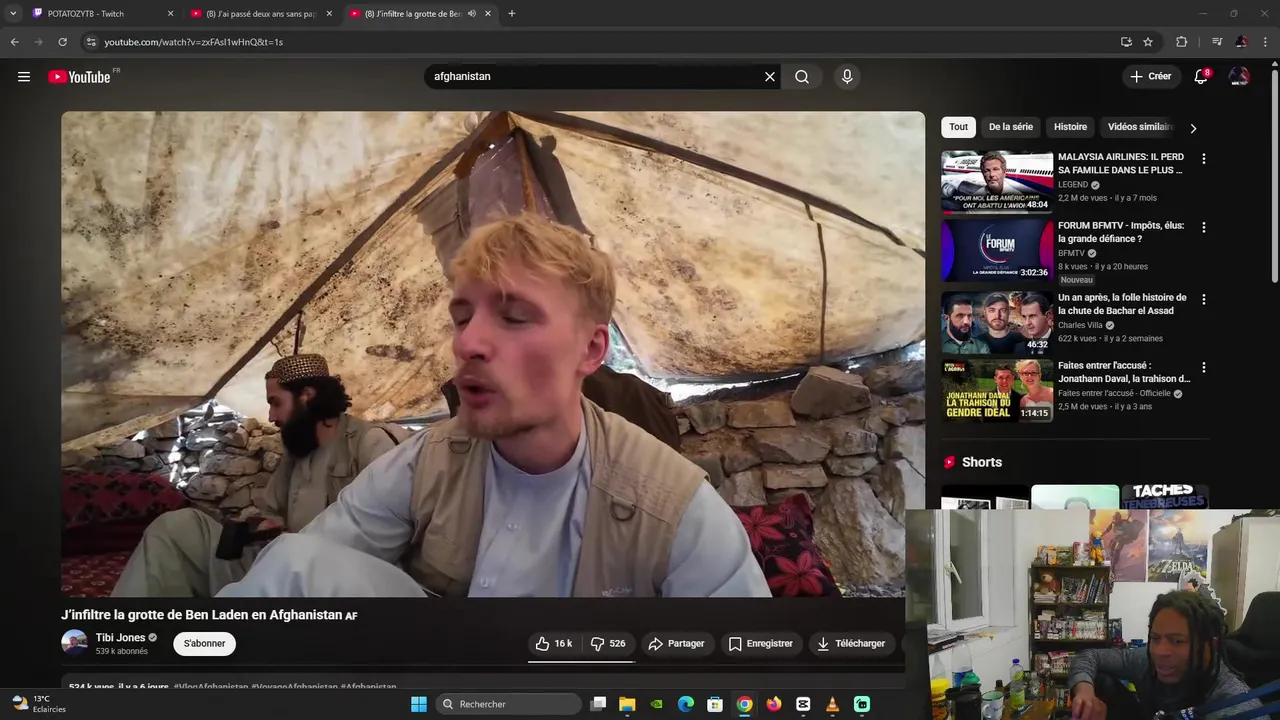The width and height of the screenshot is (1280, 720).
Task: Open Microsoft Edge from the taskbar
Action: point(686,704)
